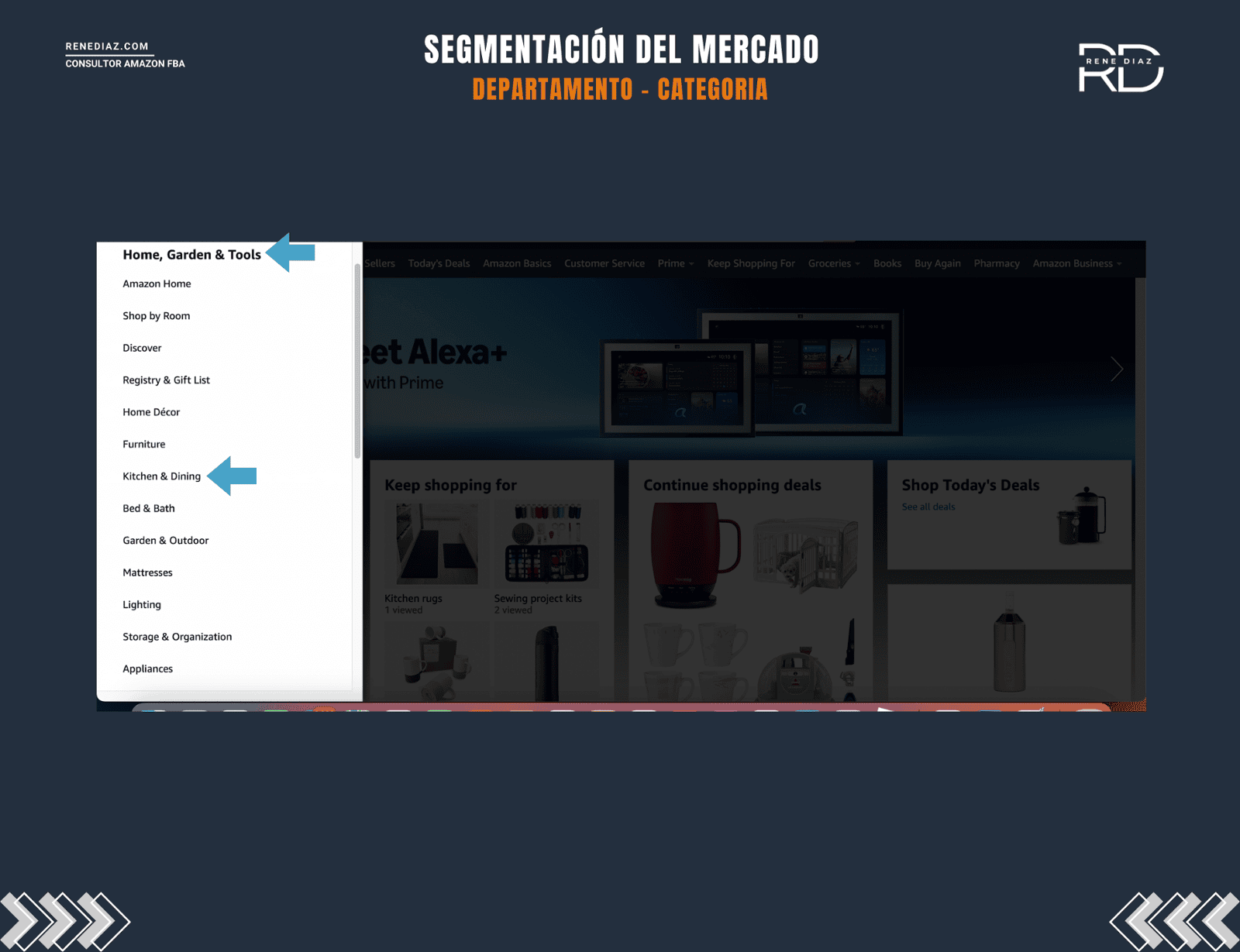Click the Alexa+ Echo Show banner image
The width and height of the screenshot is (1240, 952).
[x=750, y=372]
